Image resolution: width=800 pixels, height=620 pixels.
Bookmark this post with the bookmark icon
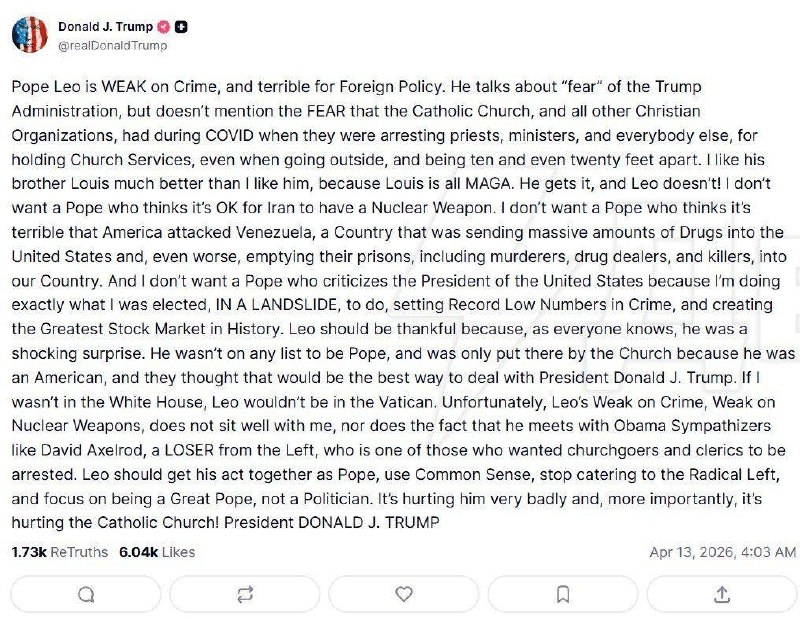pos(563,594)
